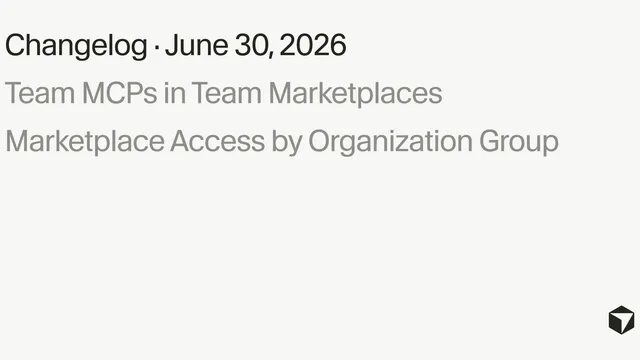Click the word Marketplace in the second entry
Image resolution: width=640 pixels, height=360 pixels.
click(85, 142)
